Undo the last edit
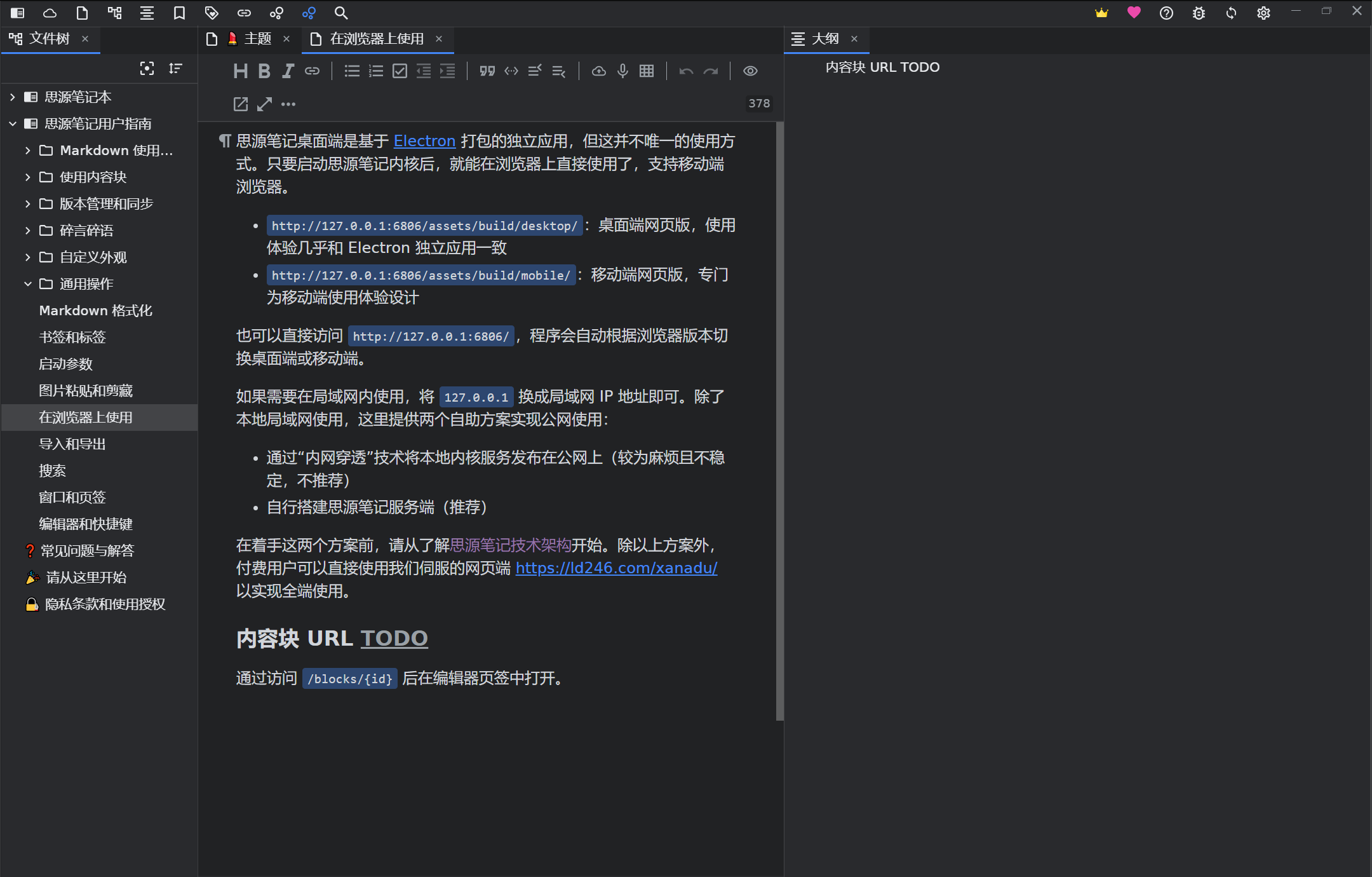 tap(686, 71)
